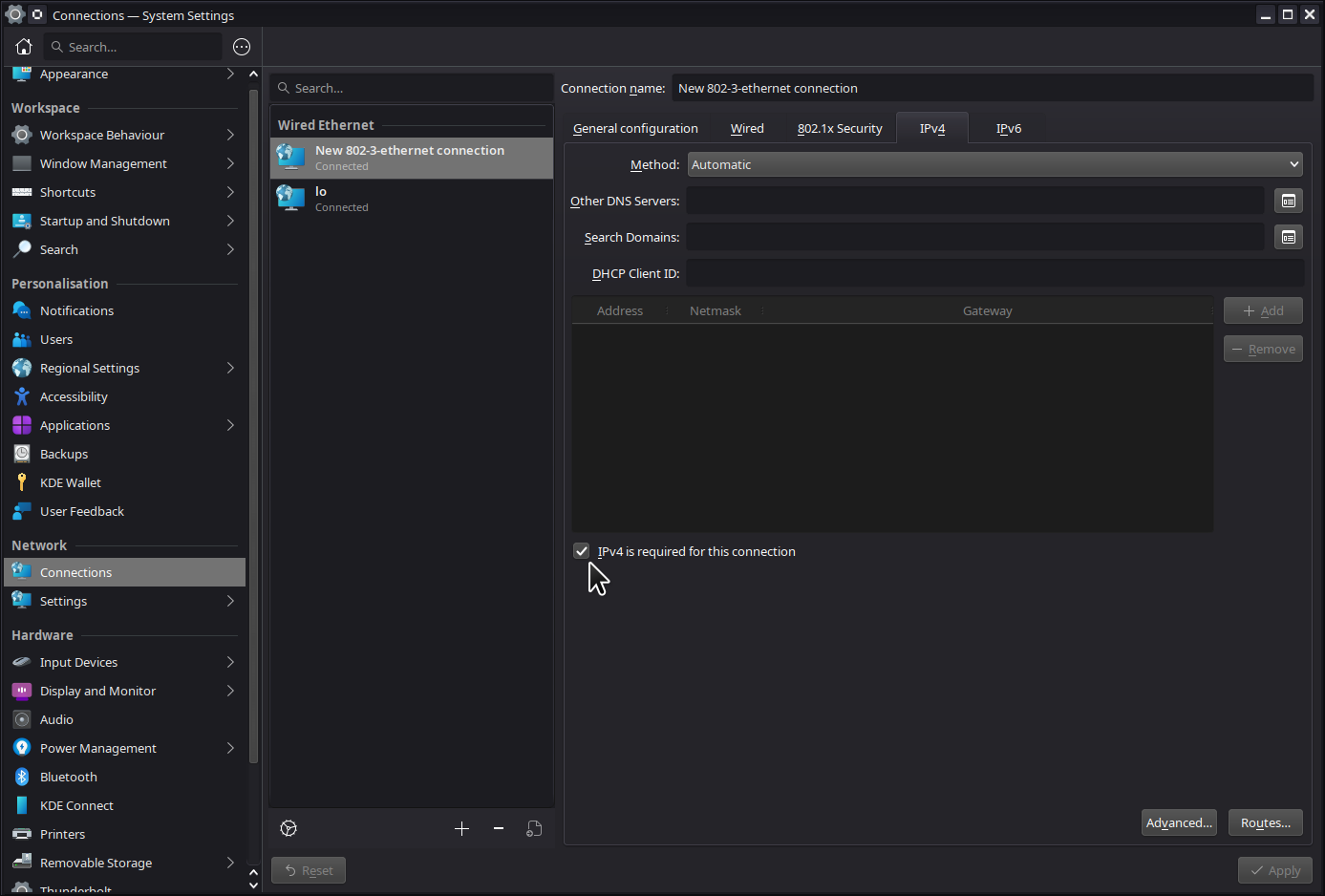Image resolution: width=1325 pixels, height=896 pixels.
Task: Open the edit search domains list icon
Action: click(1289, 237)
